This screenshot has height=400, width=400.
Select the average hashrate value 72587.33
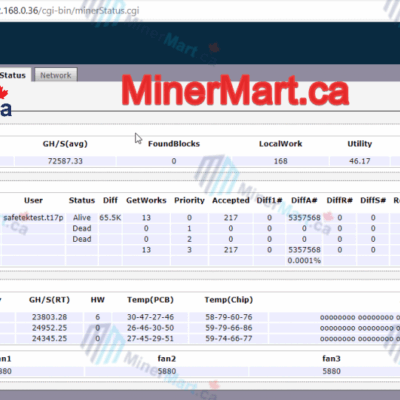65,161
